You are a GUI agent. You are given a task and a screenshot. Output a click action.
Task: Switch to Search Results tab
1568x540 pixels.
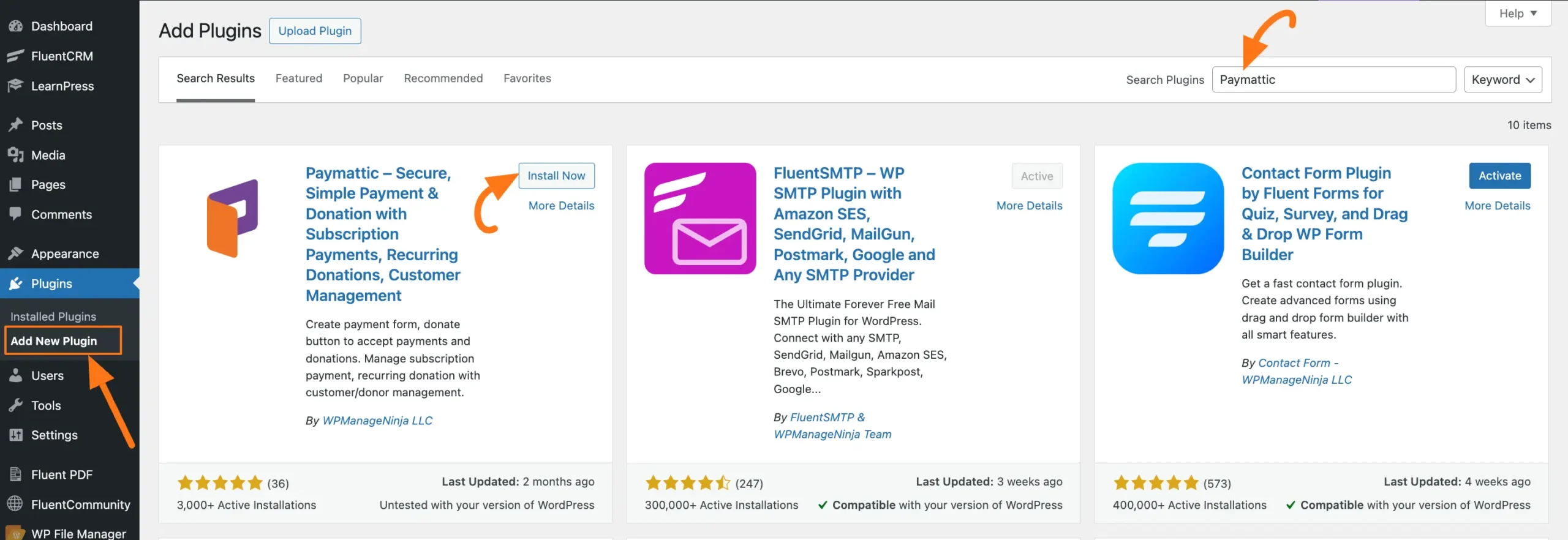tap(216, 78)
